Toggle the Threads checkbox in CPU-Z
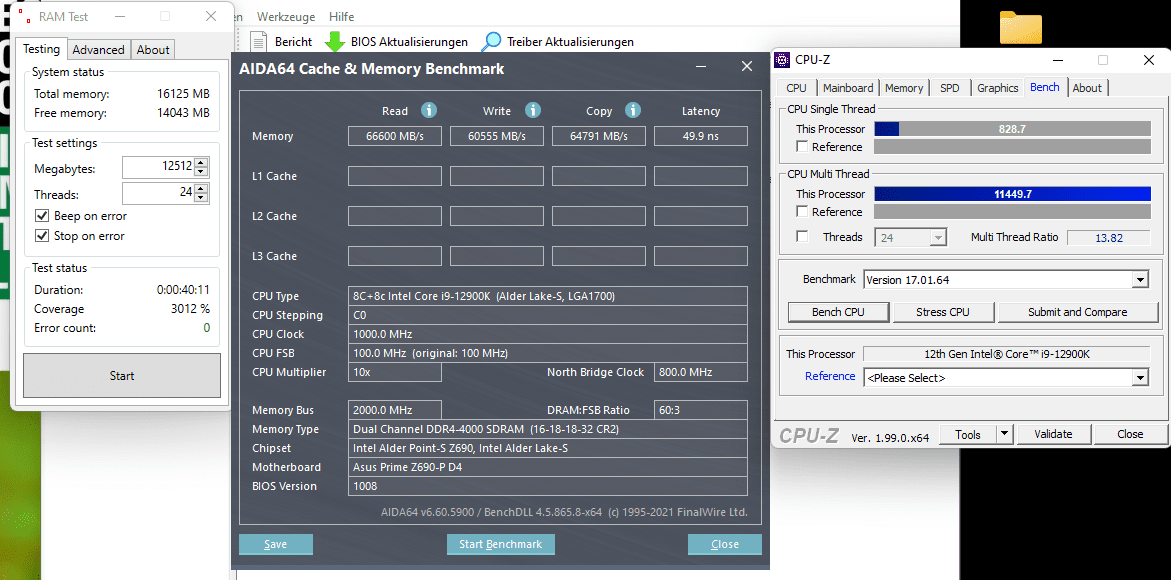Image resolution: width=1171 pixels, height=580 pixels. 802,237
